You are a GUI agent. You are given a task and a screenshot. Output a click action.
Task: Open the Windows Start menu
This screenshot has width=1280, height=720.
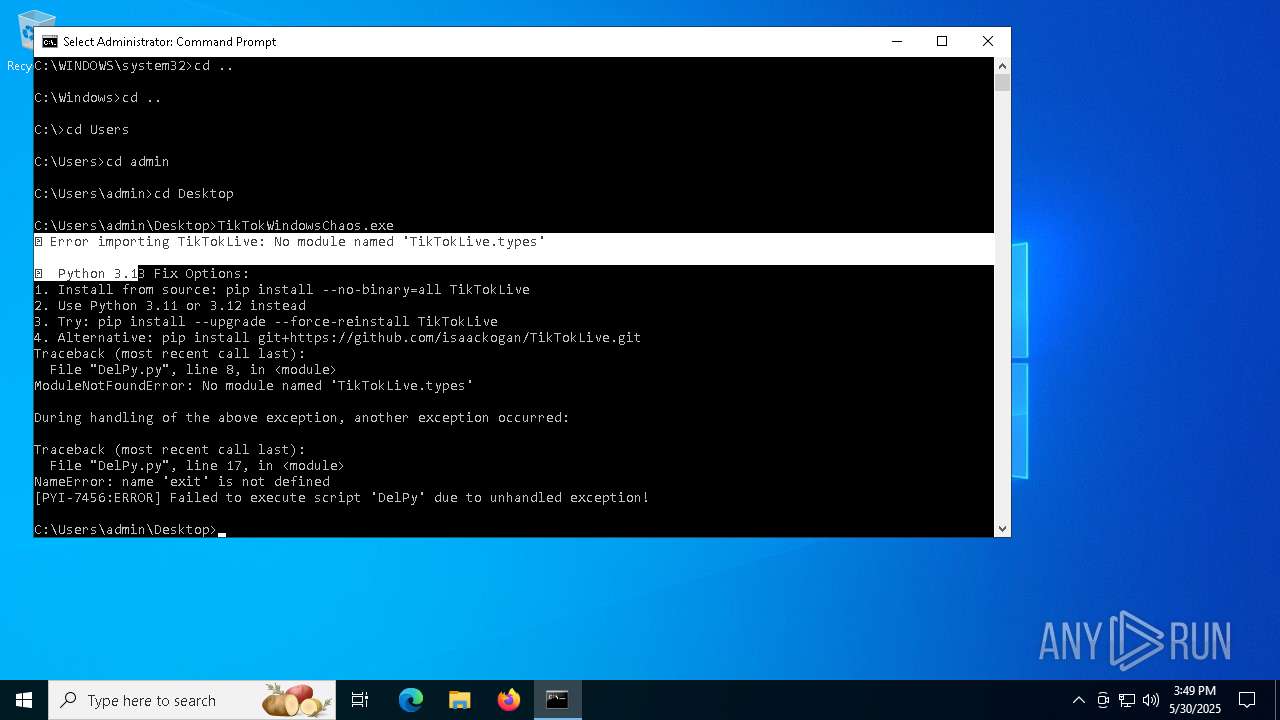coord(24,700)
